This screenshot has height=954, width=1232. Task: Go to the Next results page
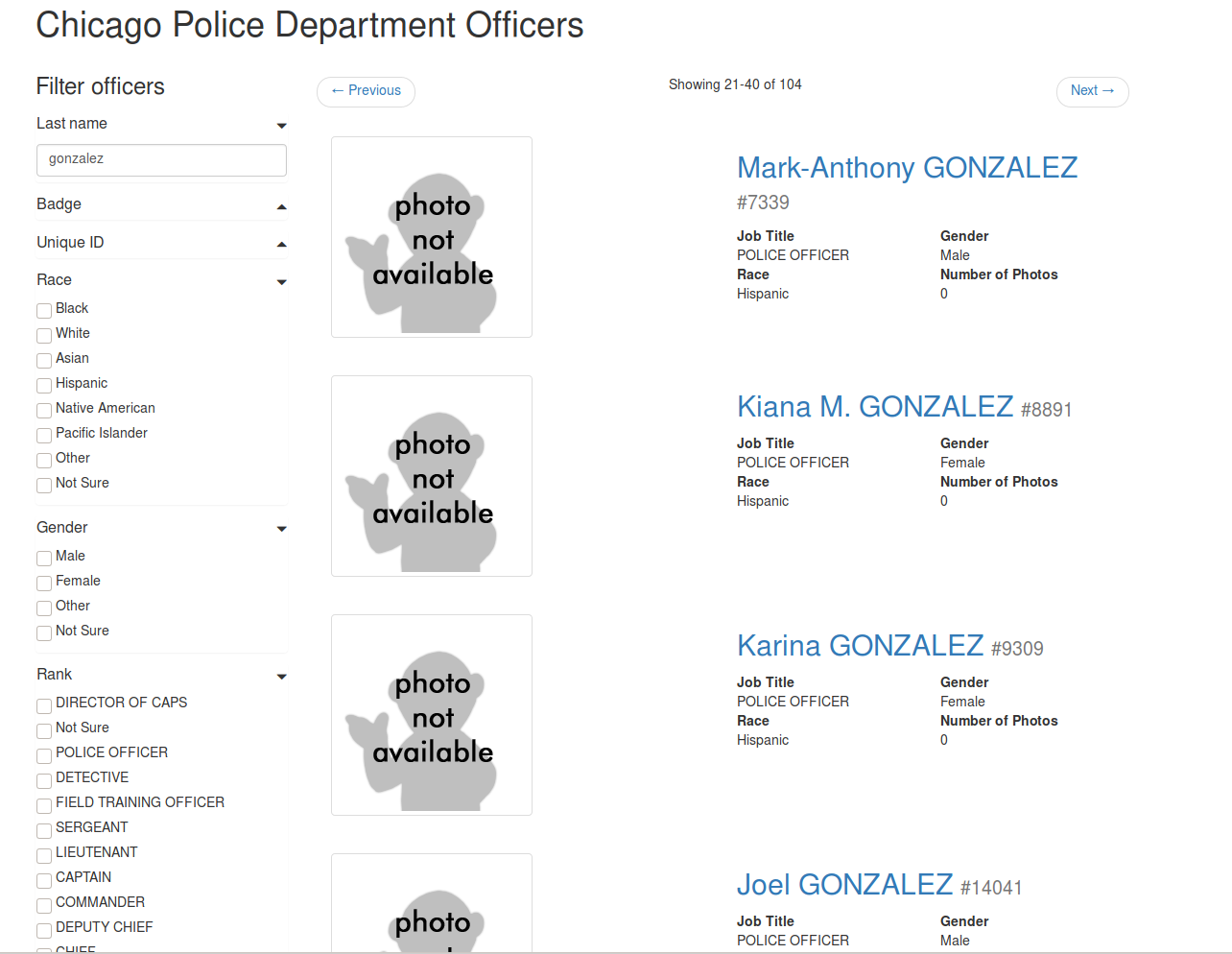(x=1092, y=91)
